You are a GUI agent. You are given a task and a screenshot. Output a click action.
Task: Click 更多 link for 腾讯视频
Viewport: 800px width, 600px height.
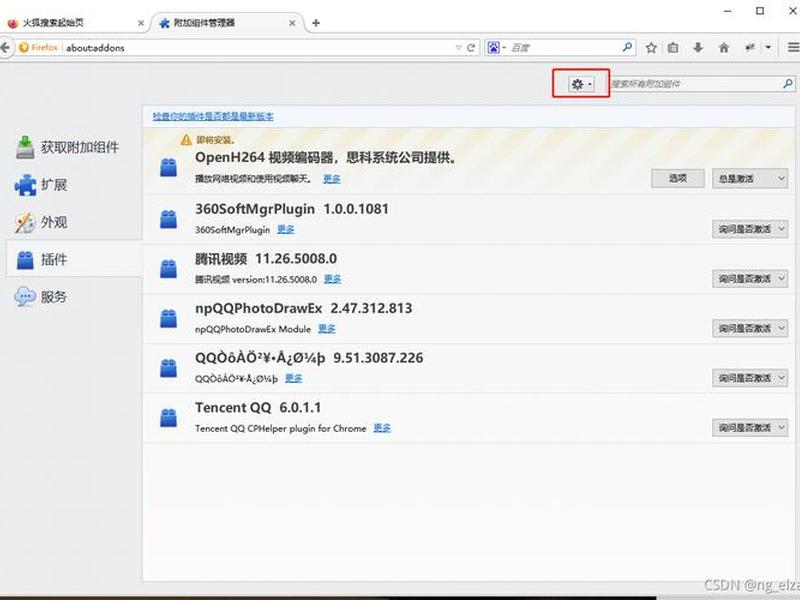pos(332,279)
